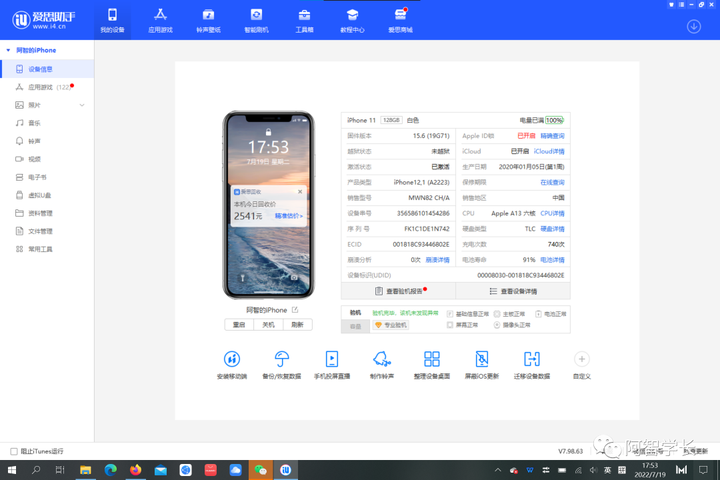Viewport: 720px width, 480px height.
Task: Click the 安装移动端 icon
Action: pos(232,359)
